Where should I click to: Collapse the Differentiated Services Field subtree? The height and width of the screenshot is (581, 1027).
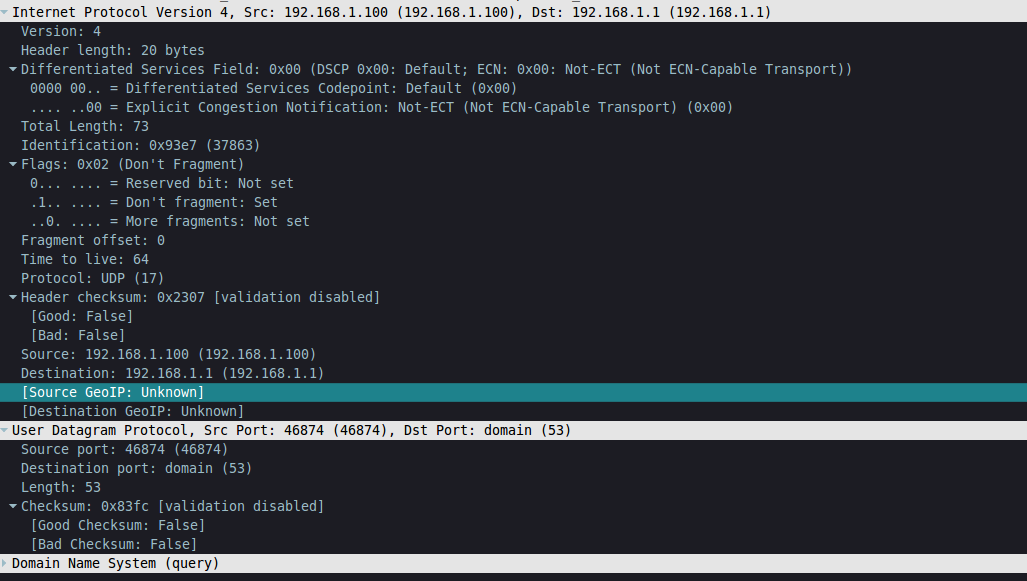[12, 69]
